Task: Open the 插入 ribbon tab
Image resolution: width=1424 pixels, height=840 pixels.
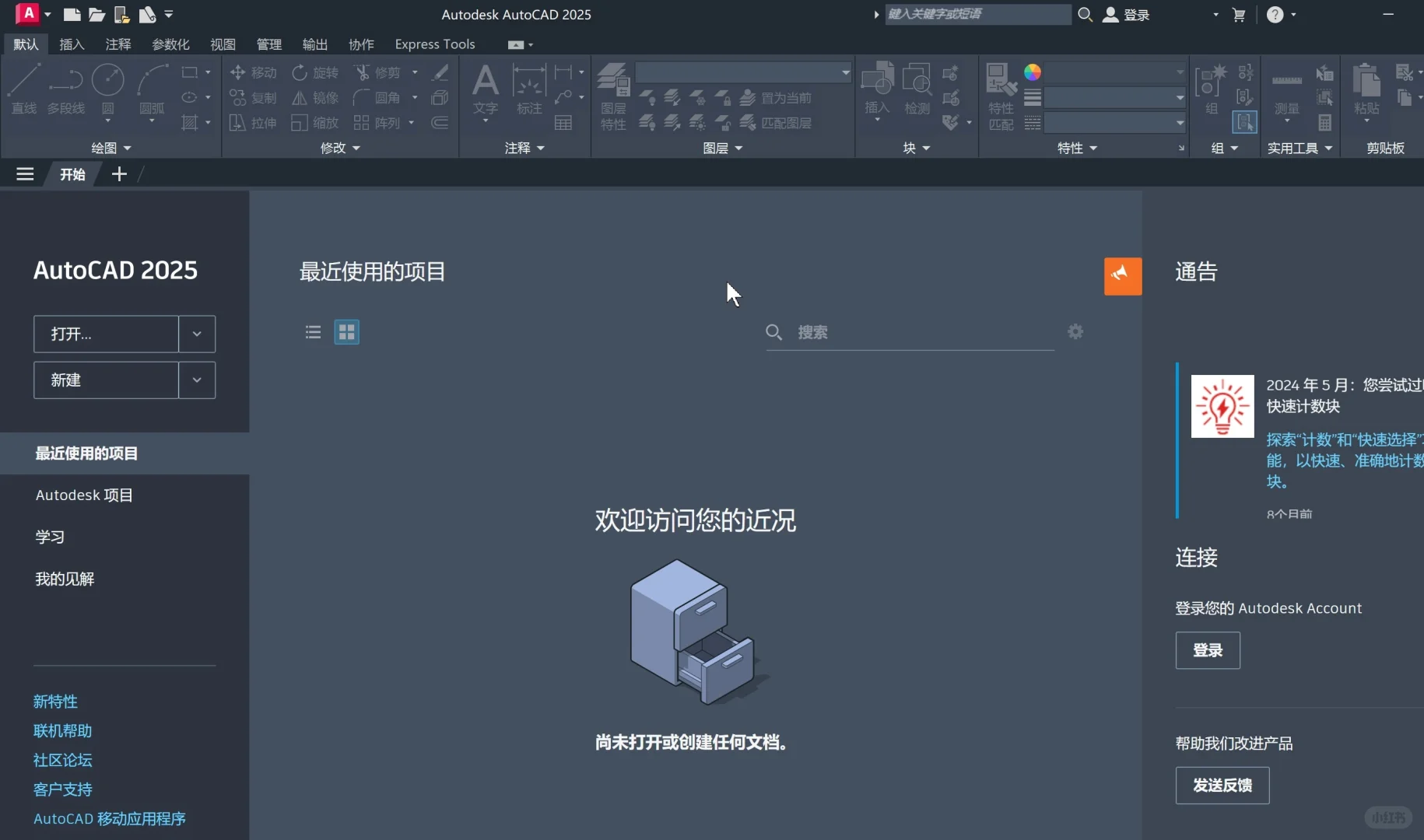Action: pos(72,44)
